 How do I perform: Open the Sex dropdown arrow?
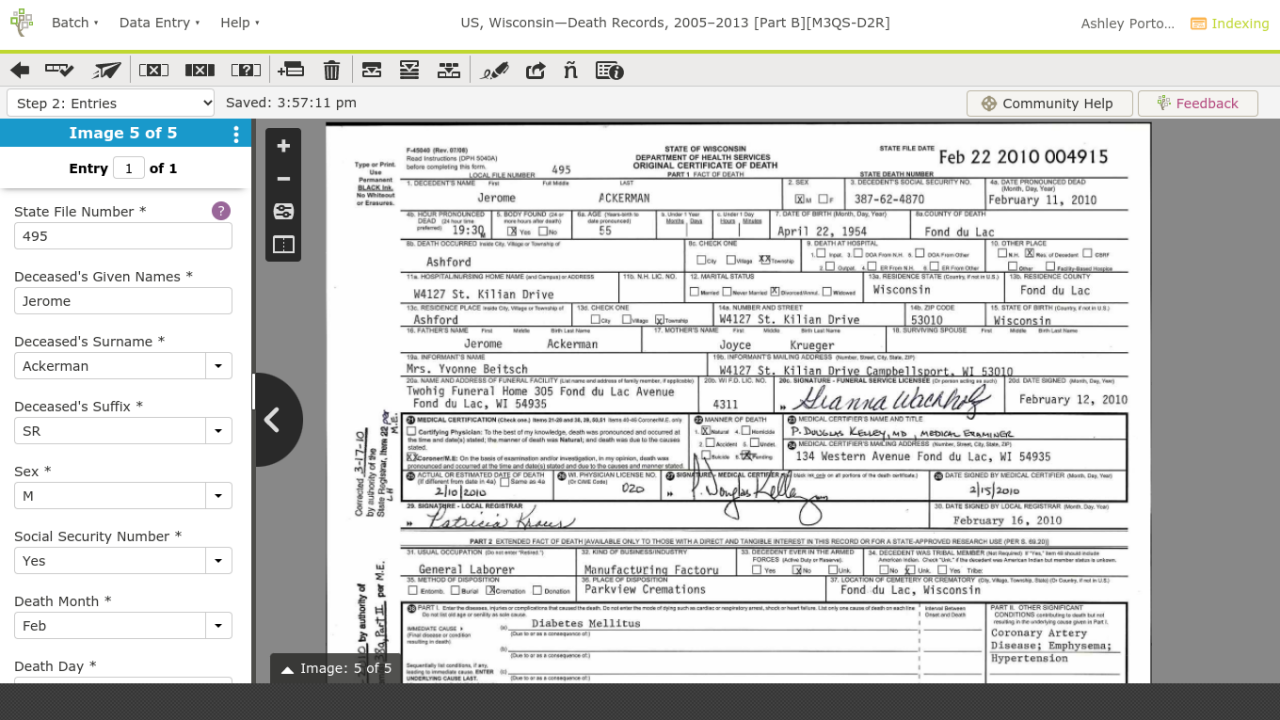[x=218, y=496]
